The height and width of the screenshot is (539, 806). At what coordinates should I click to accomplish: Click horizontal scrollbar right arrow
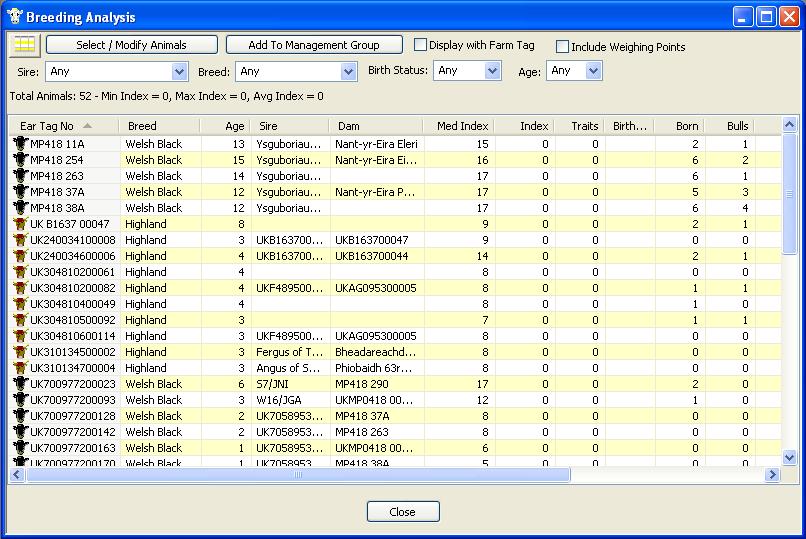click(x=772, y=474)
